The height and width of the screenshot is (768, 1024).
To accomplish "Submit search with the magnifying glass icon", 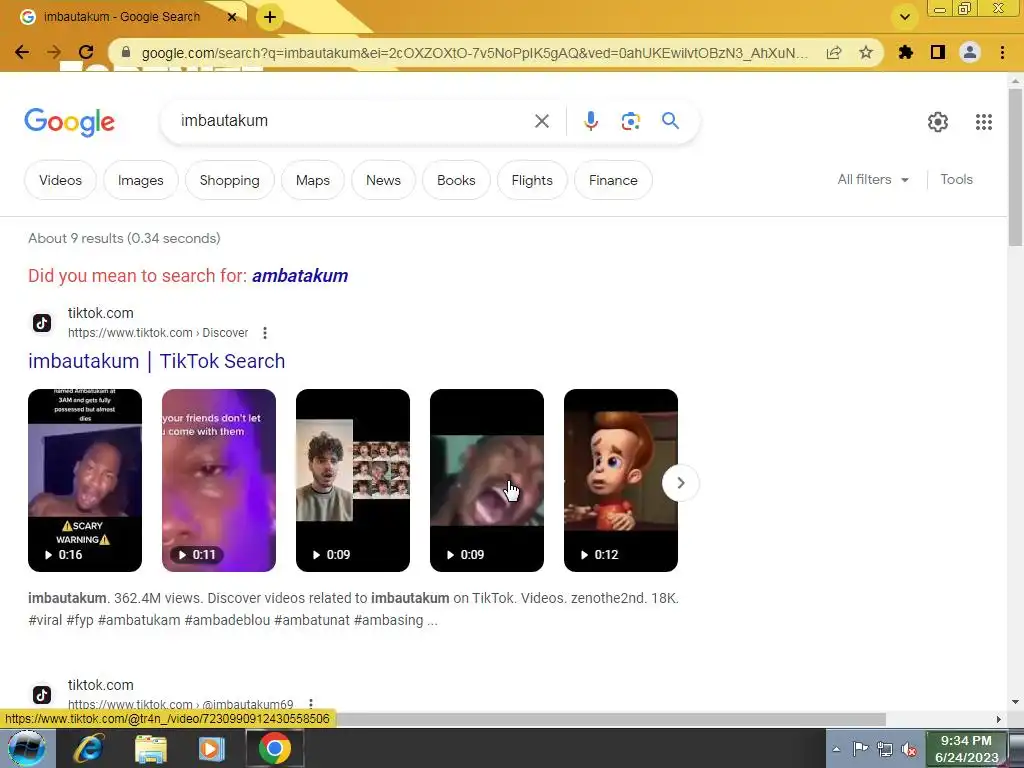I will point(670,121).
